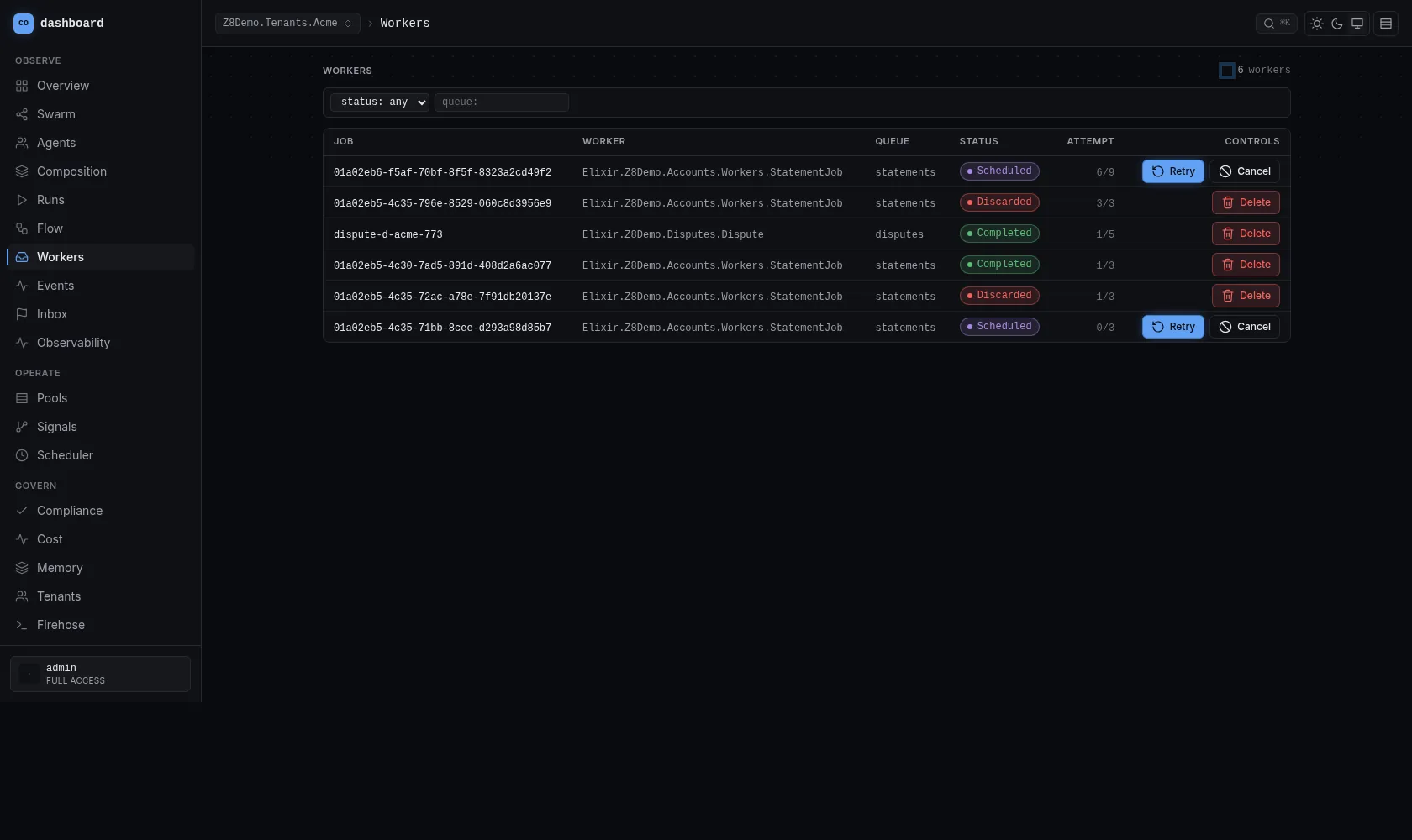Delete the completed job ending 6ac077
The image size is (1412, 840).
tap(1246, 265)
